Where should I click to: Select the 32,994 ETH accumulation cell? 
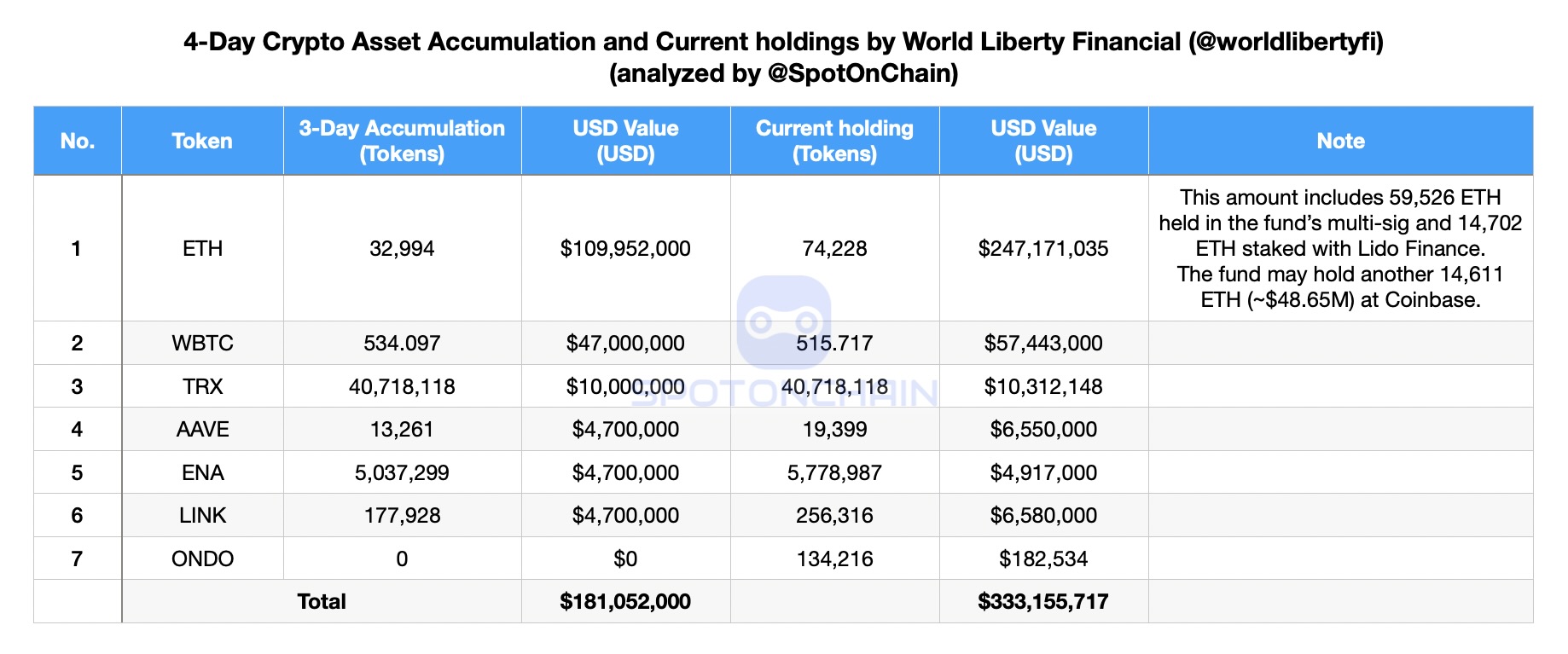click(x=402, y=248)
